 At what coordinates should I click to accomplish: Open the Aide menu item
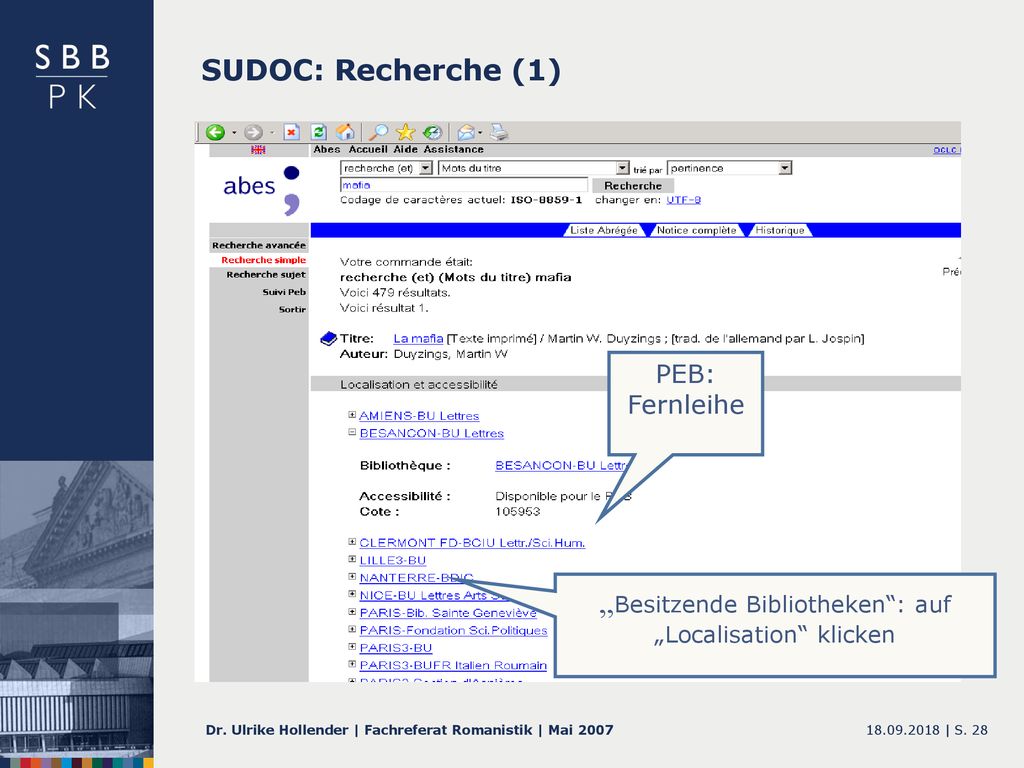[406, 150]
